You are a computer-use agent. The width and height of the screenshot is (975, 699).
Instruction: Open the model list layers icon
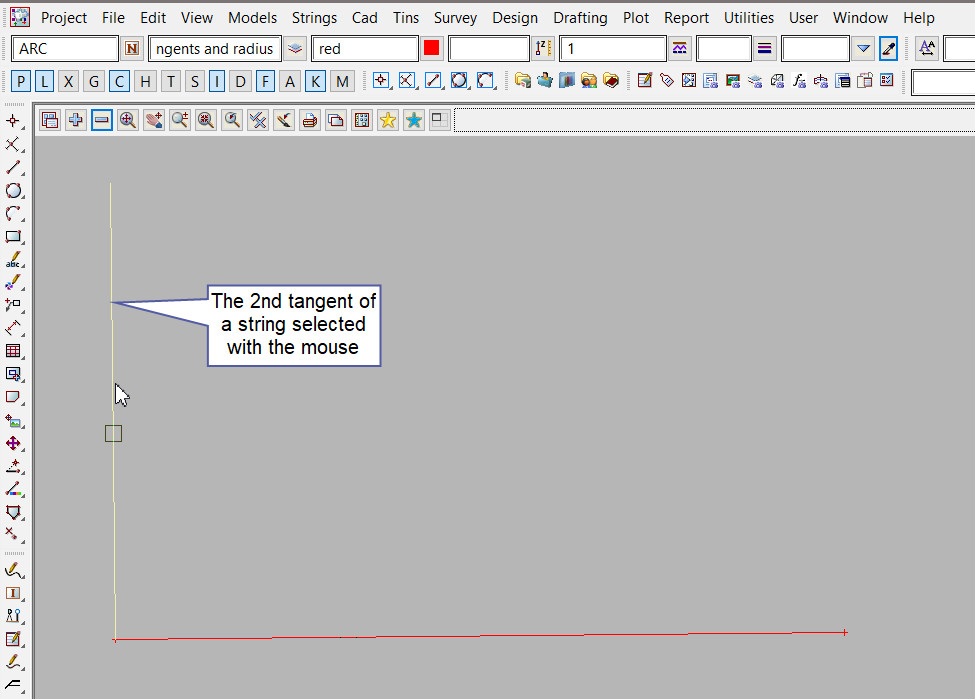[x=295, y=49]
